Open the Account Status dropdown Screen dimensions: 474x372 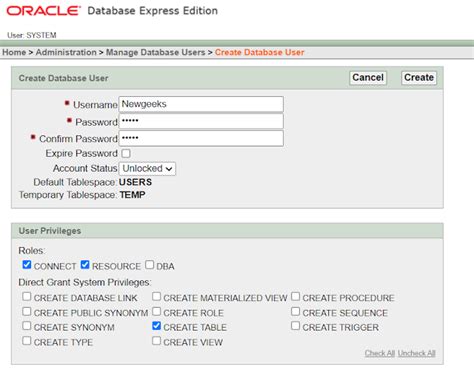point(147,168)
